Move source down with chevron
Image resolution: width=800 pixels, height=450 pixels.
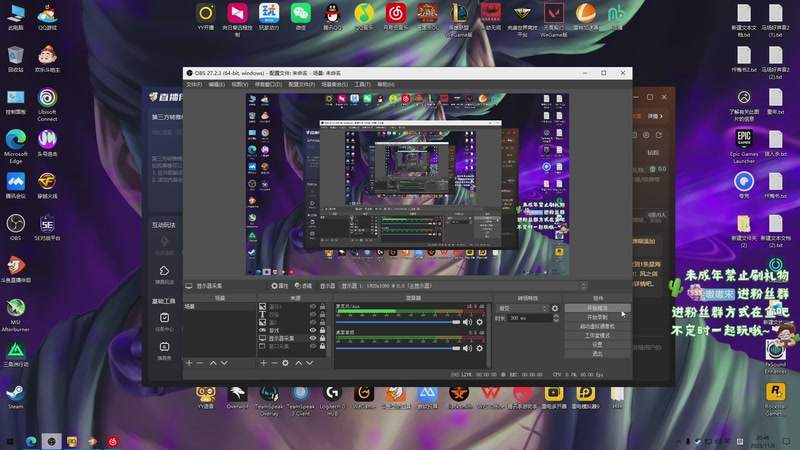point(309,363)
